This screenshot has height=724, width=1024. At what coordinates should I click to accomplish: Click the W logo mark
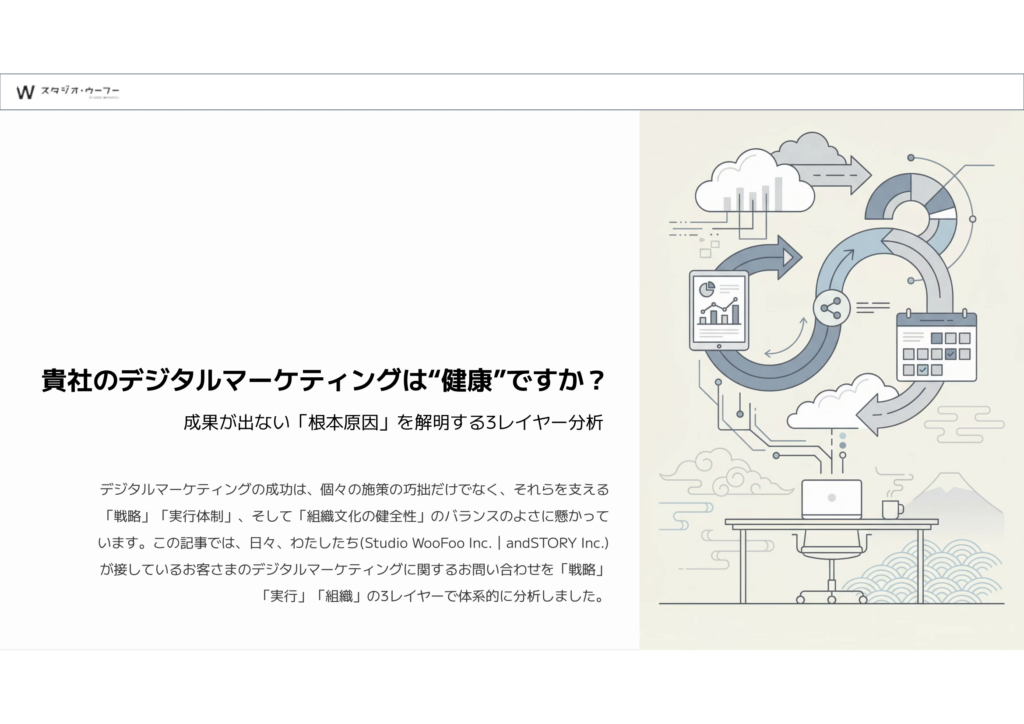26,92
